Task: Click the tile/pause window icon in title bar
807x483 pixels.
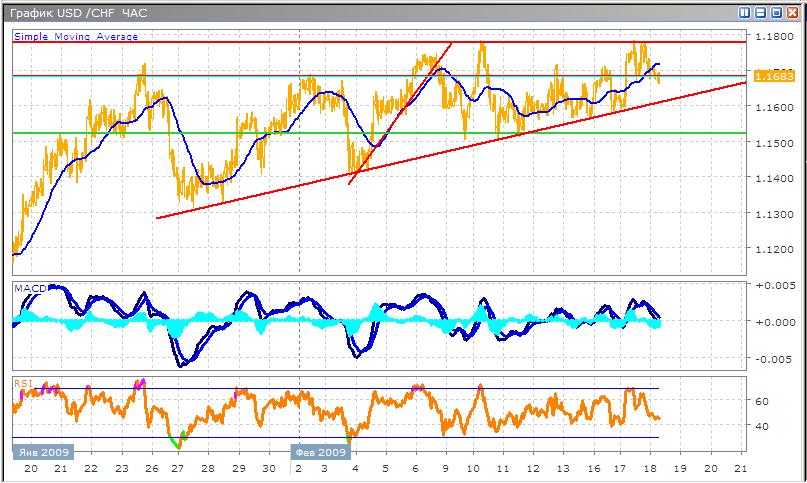Action: [x=744, y=12]
